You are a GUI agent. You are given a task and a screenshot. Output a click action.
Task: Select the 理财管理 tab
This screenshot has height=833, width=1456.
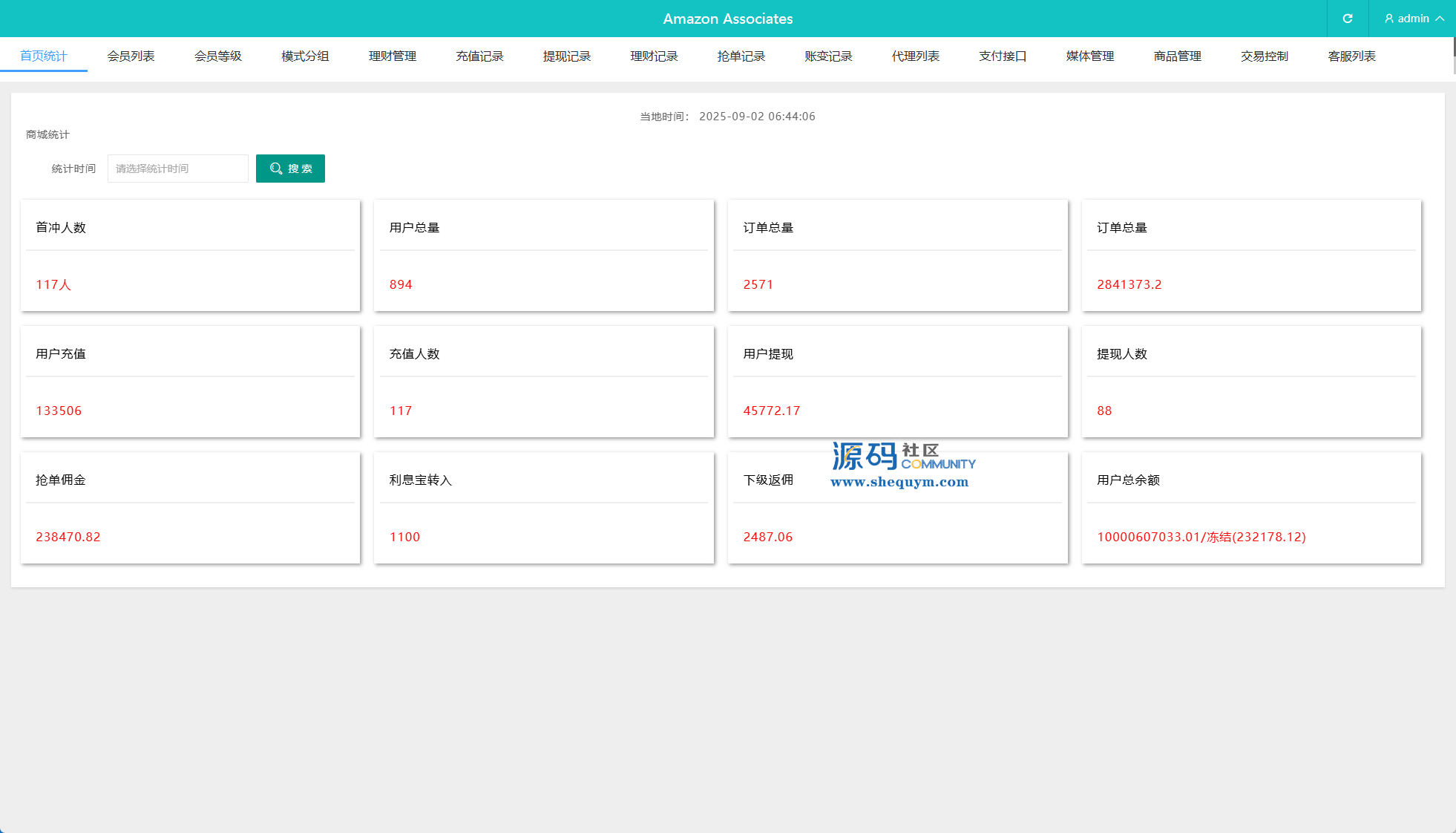(393, 56)
